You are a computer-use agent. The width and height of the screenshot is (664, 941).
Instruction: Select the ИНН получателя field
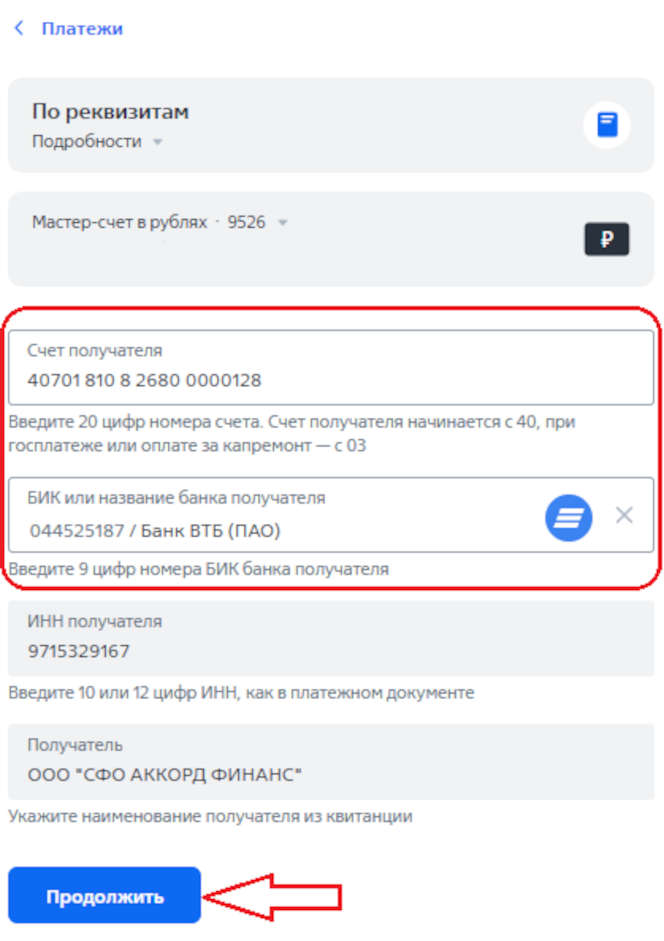tap(331, 639)
